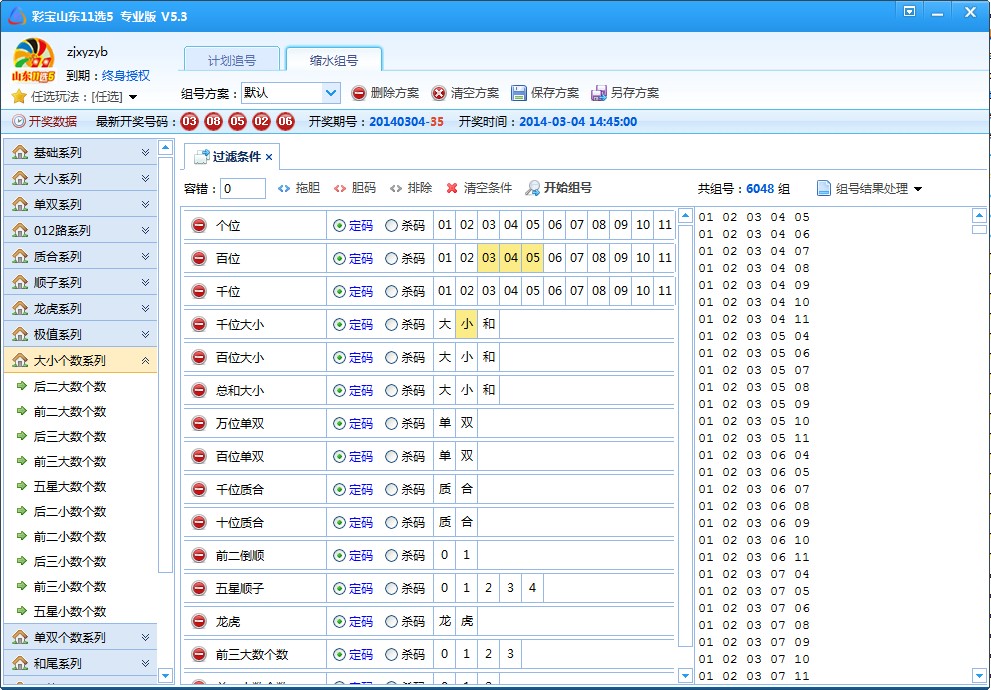The image size is (991, 690).
Task: Open the 组号方案 默认 dropdown
Action: point(331,94)
